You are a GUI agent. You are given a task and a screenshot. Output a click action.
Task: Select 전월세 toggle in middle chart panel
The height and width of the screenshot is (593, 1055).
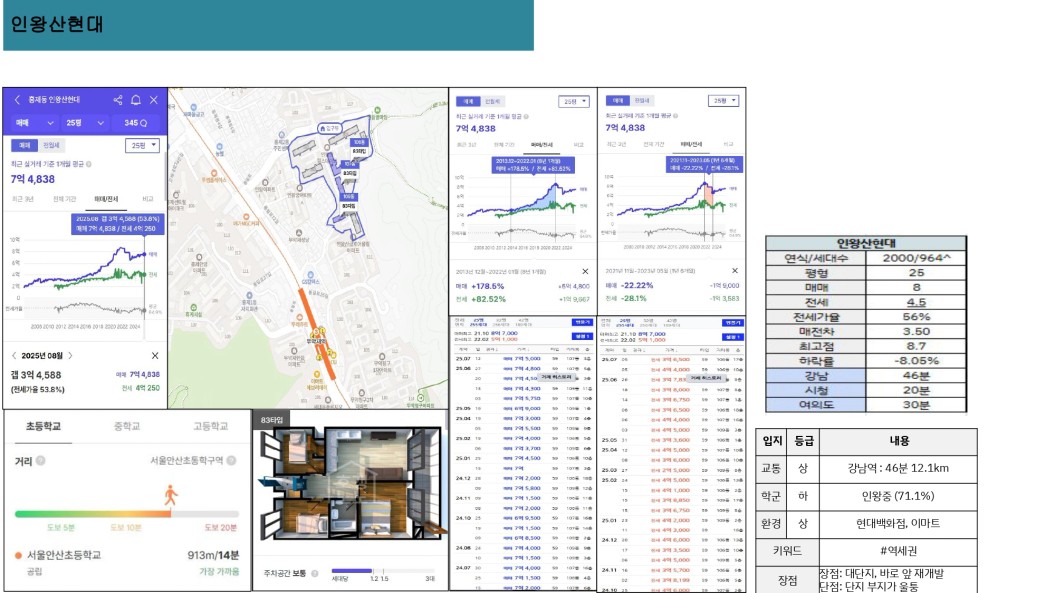click(493, 102)
